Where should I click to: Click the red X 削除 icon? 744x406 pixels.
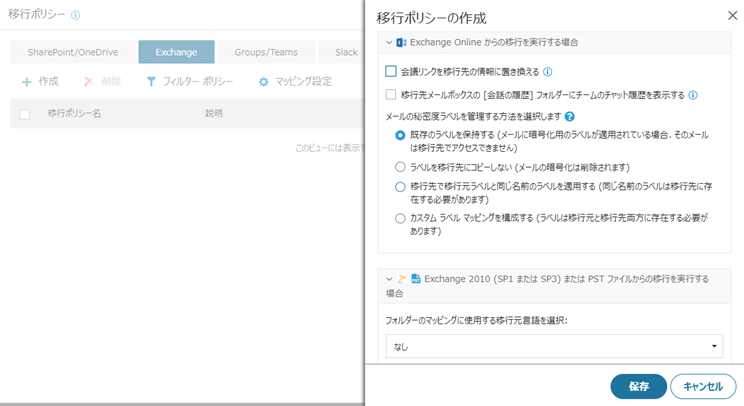[89, 82]
